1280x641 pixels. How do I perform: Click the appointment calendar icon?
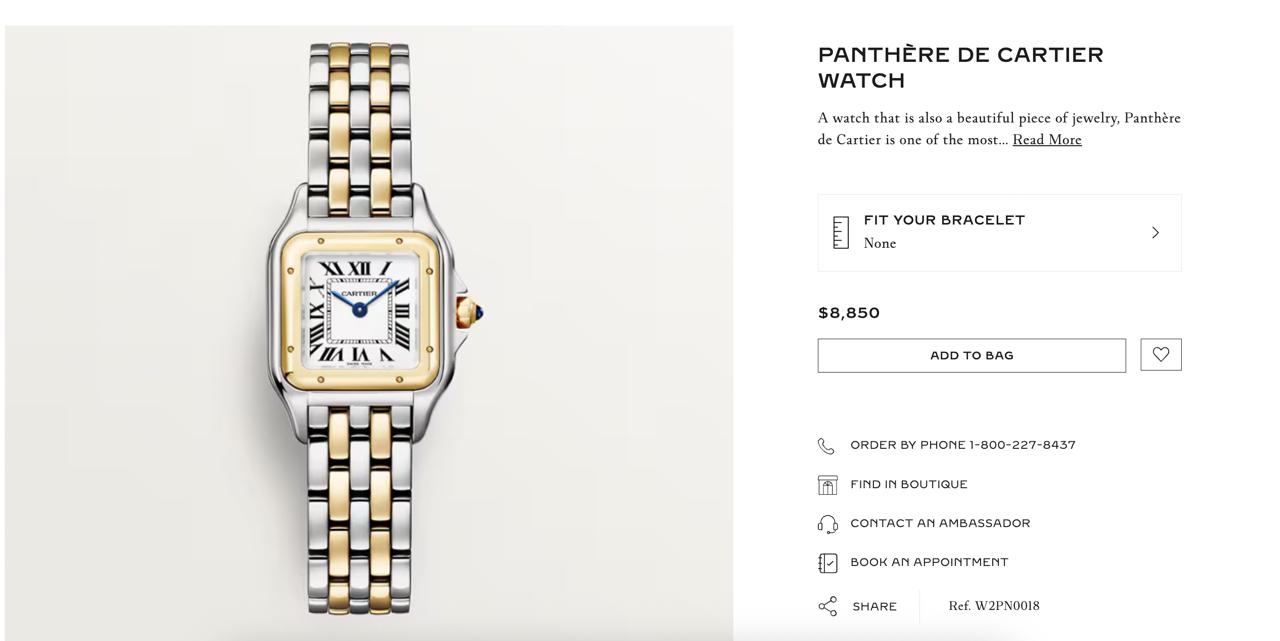point(827,563)
